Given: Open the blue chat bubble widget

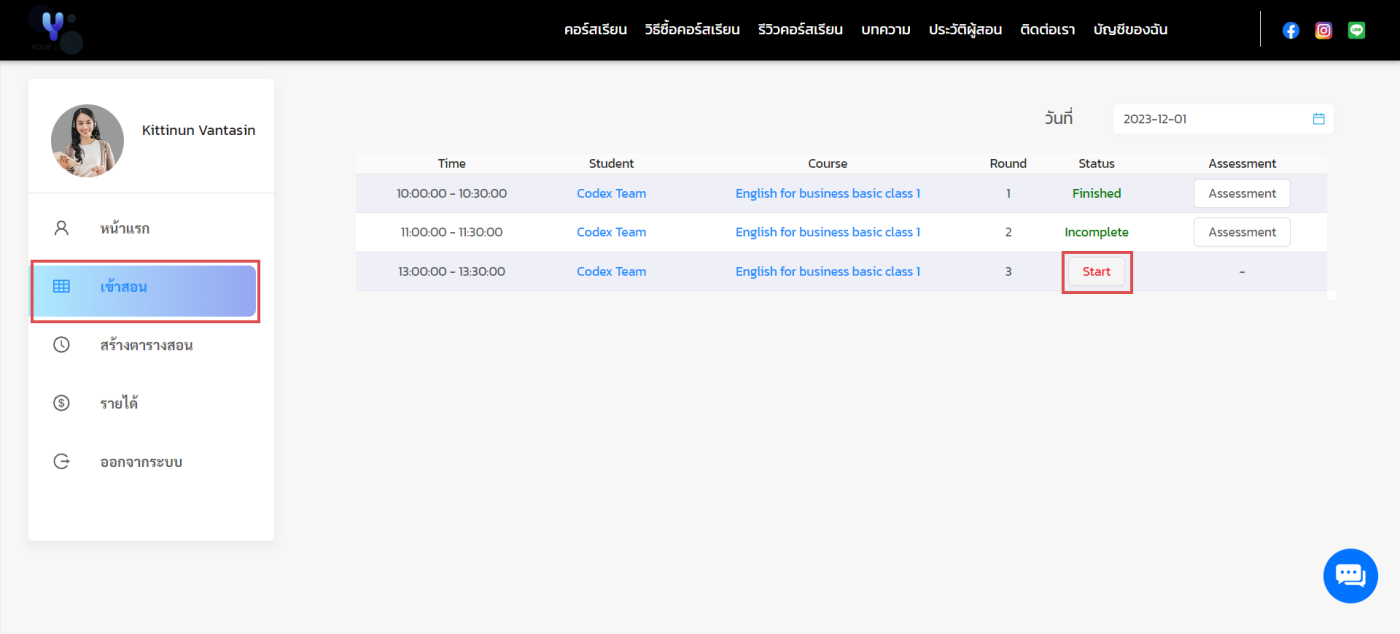Looking at the screenshot, I should pos(1350,576).
